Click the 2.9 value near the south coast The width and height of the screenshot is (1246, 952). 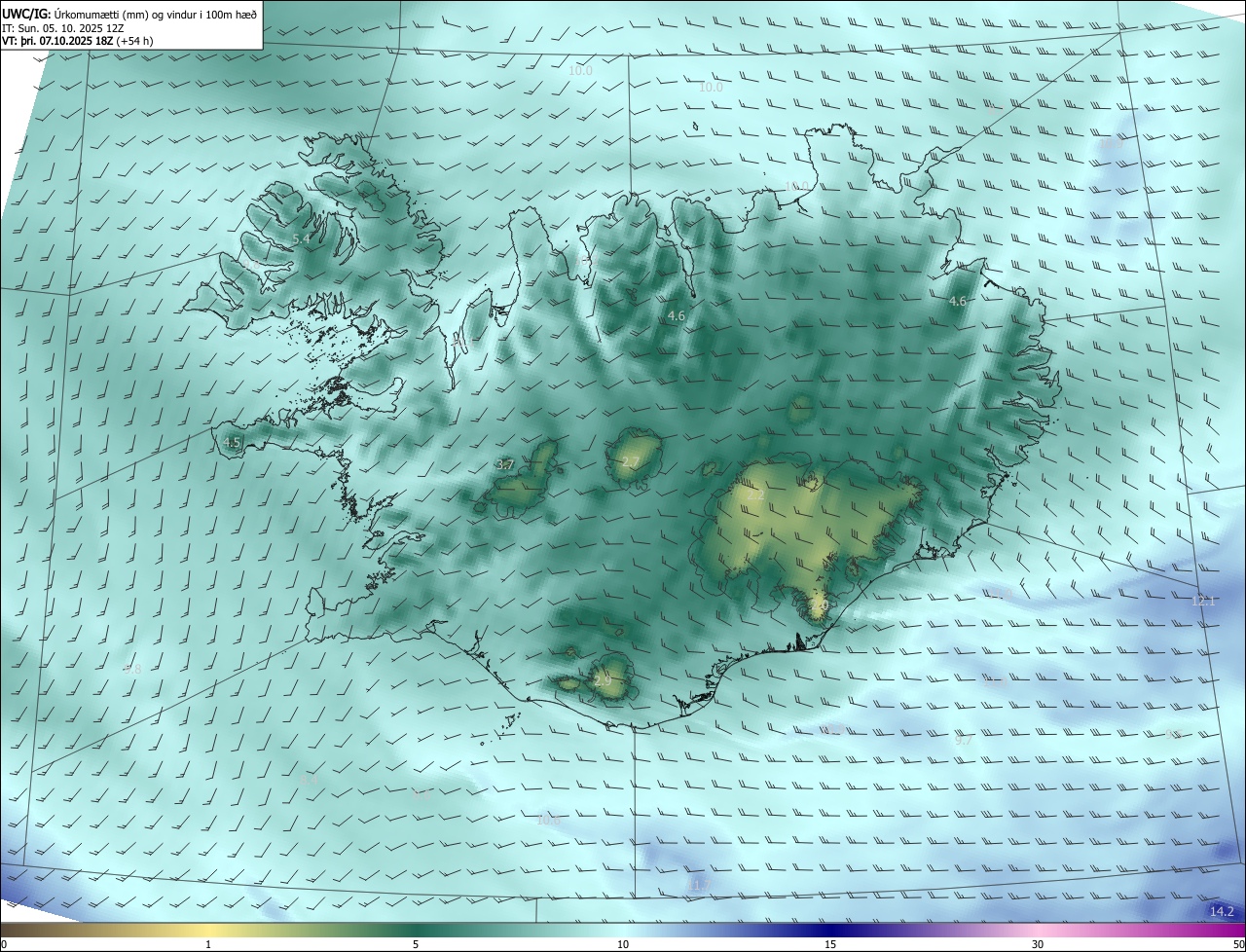[603, 681]
